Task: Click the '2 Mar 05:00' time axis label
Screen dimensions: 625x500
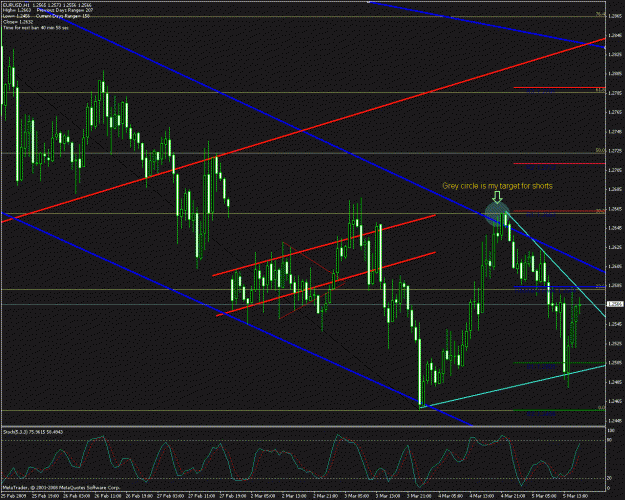Action: [263, 496]
